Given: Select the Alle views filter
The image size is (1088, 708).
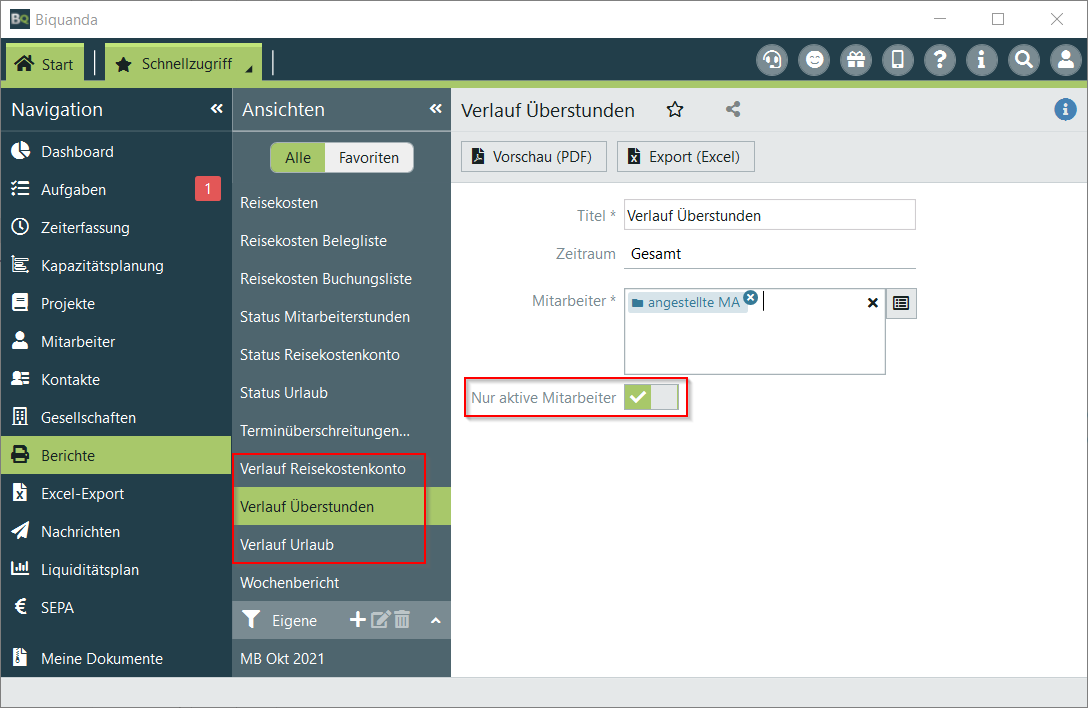Looking at the screenshot, I should 298,158.
